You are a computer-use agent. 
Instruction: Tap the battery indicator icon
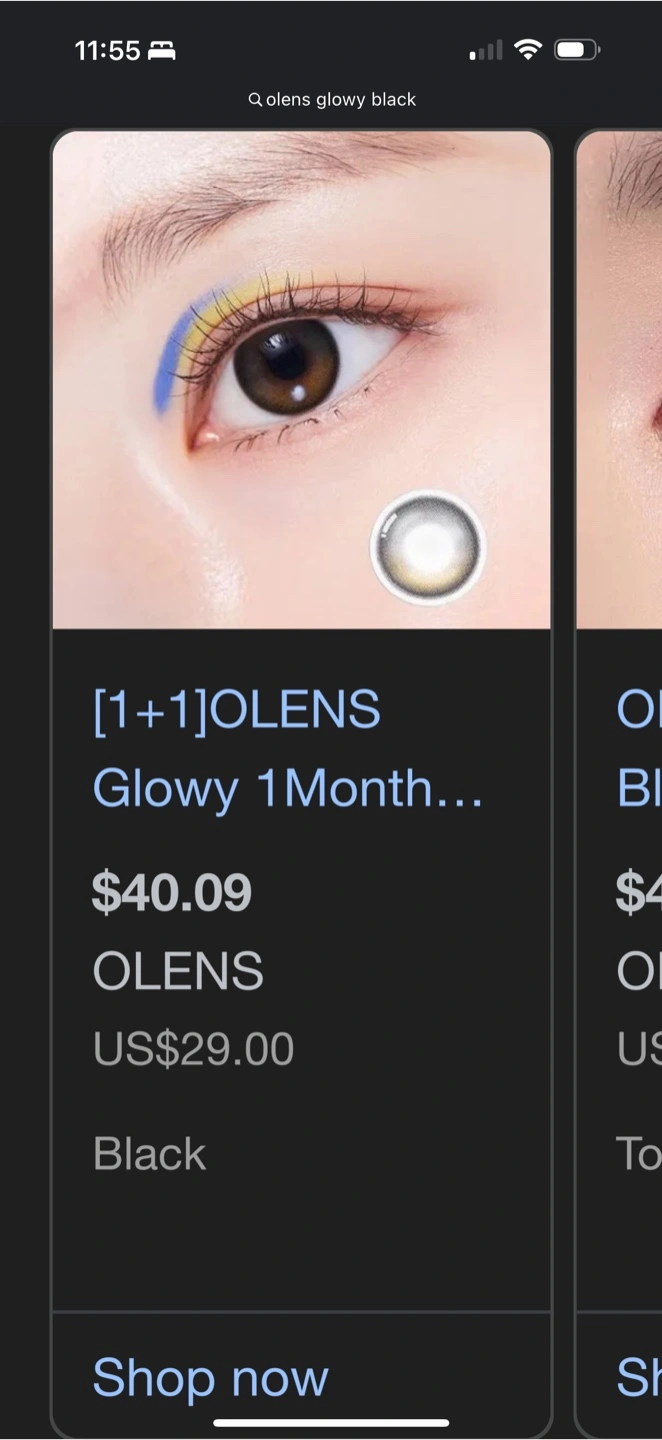(x=577, y=49)
